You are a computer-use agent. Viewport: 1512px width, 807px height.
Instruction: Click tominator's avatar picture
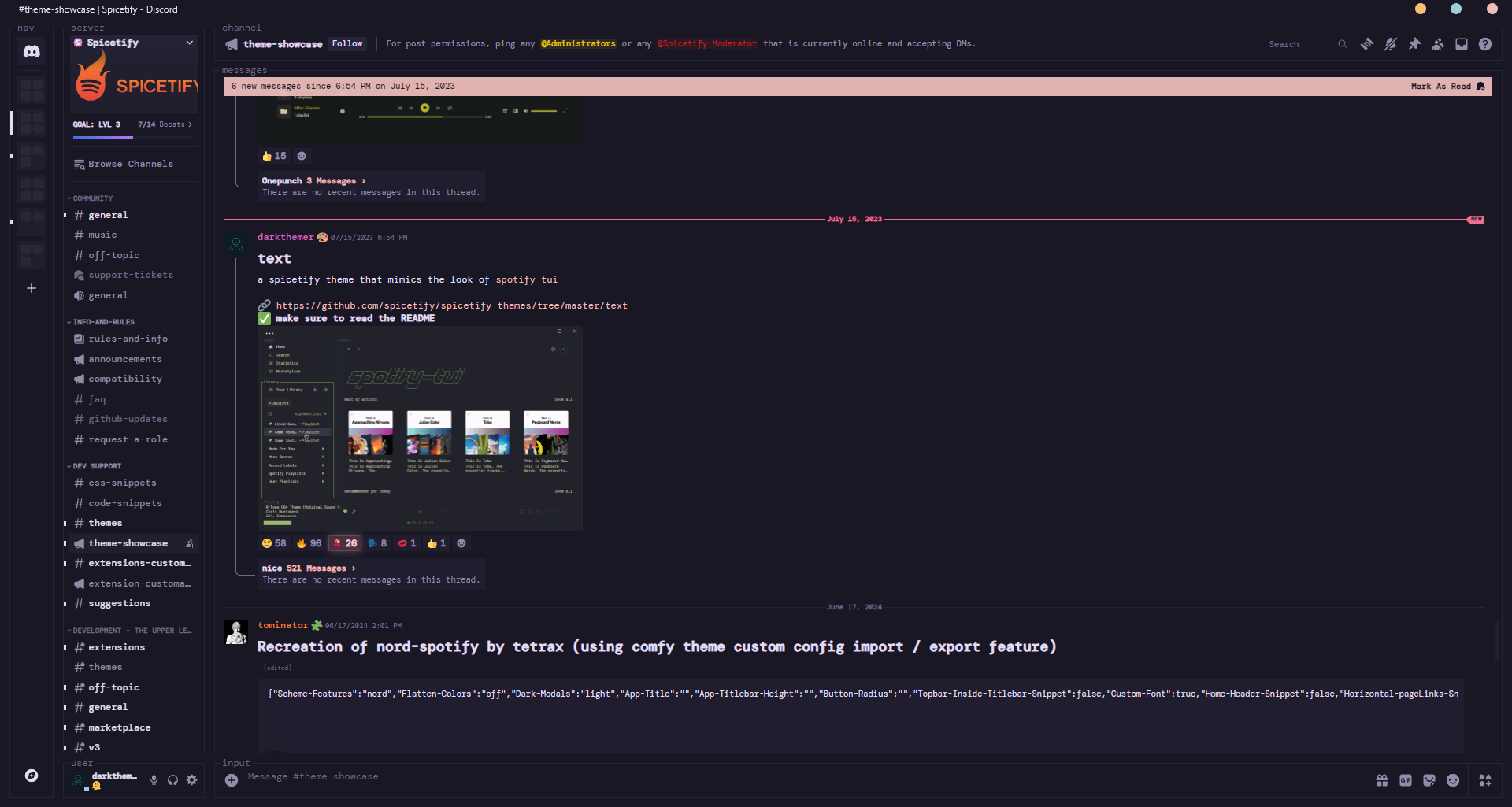(236, 632)
